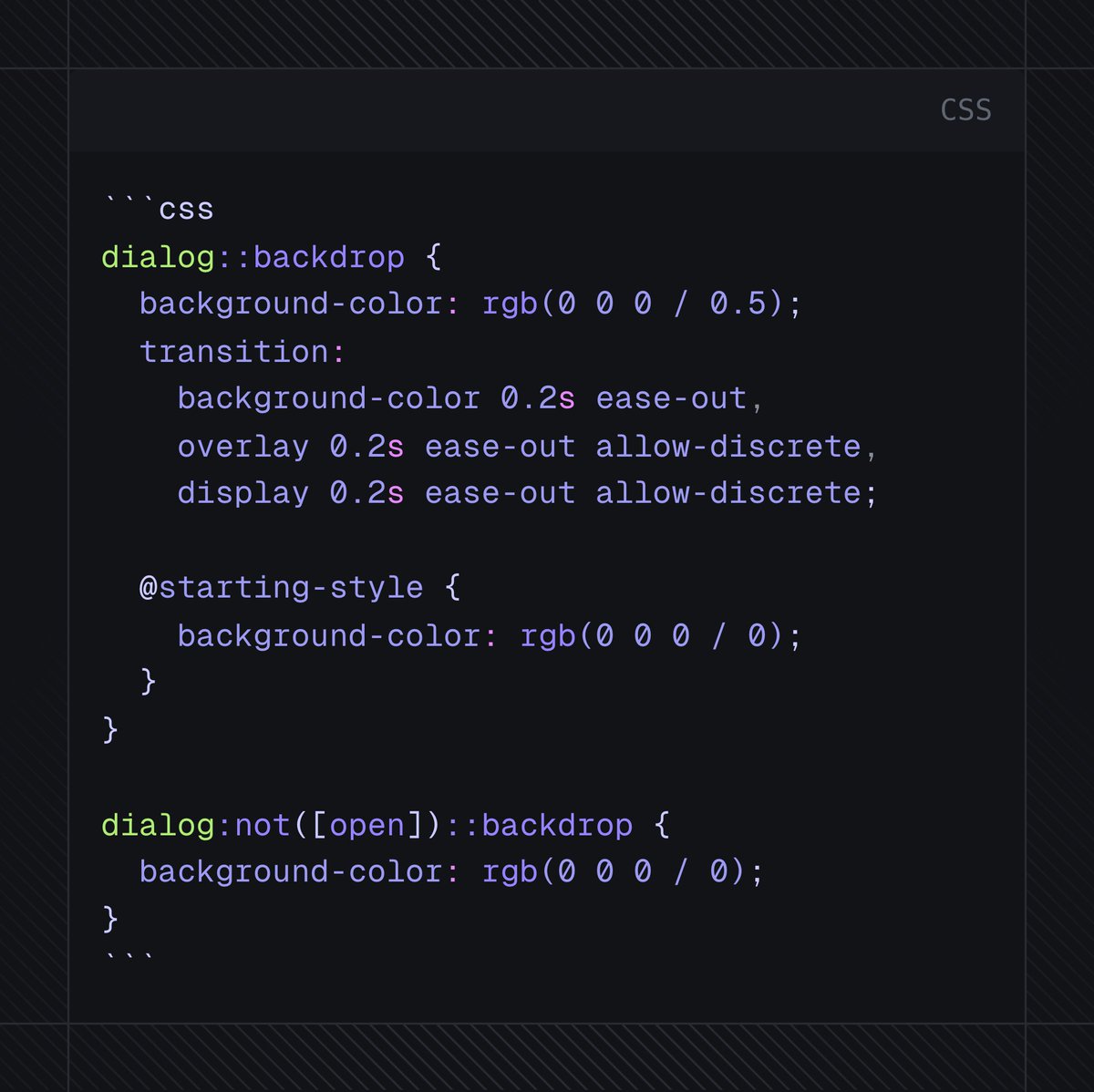Click background-color line in :not([open]) rule
Screen dimensions: 1094x1092
pos(451,872)
